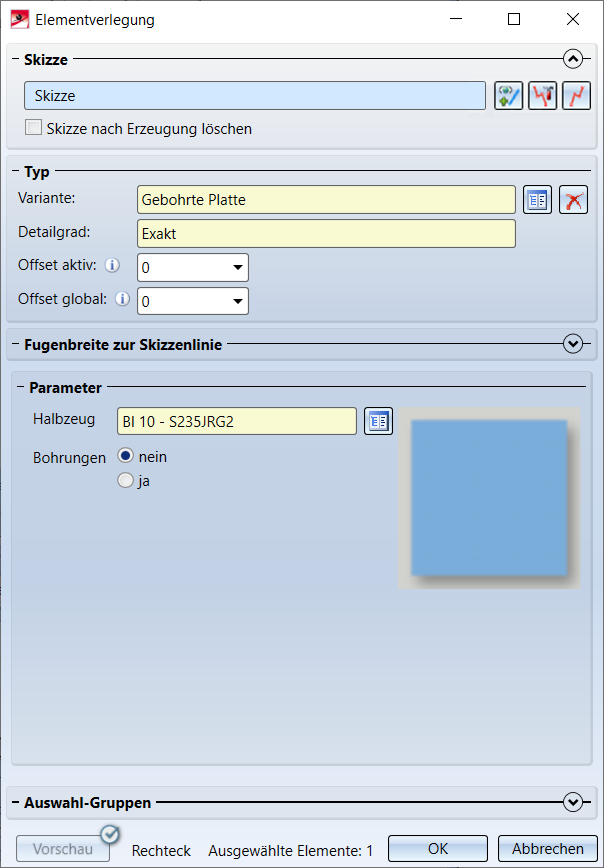Open the Halbzeug catalogue selection icon
The height and width of the screenshot is (868, 604).
click(378, 421)
